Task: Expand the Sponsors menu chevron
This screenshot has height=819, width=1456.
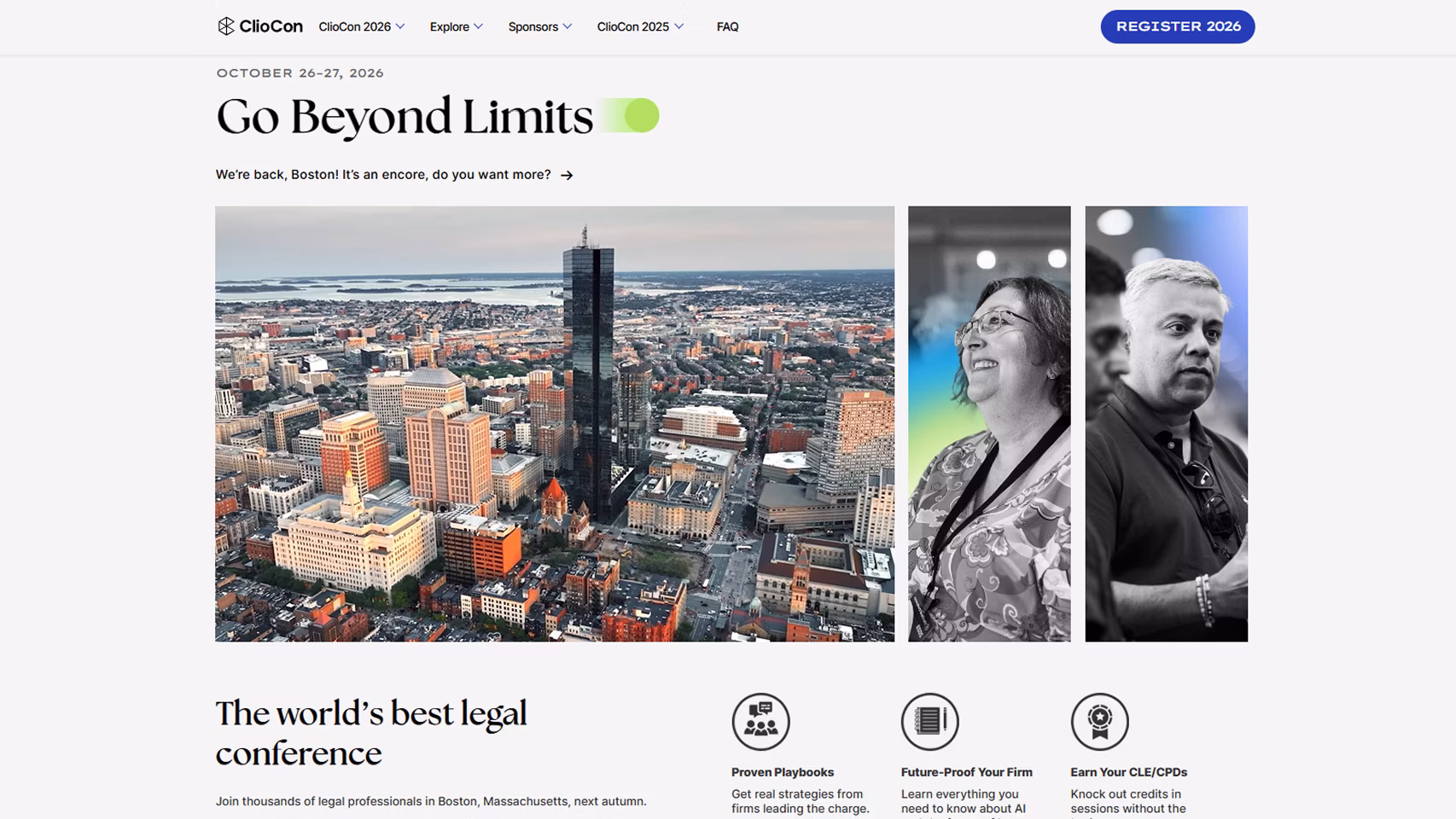Action: tap(568, 26)
